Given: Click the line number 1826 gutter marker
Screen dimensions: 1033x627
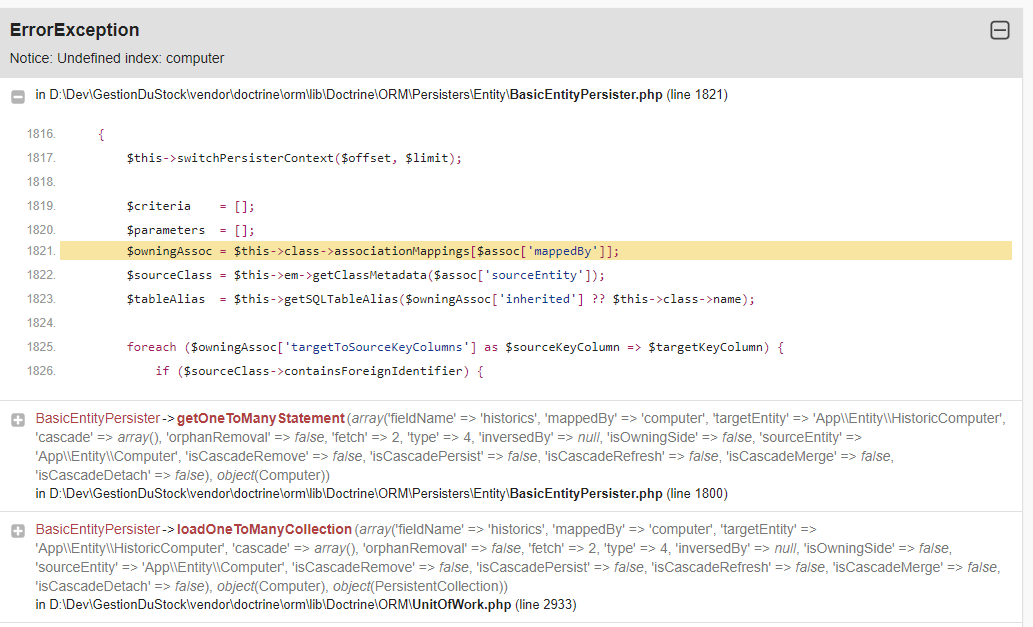Looking at the screenshot, I should (42, 370).
